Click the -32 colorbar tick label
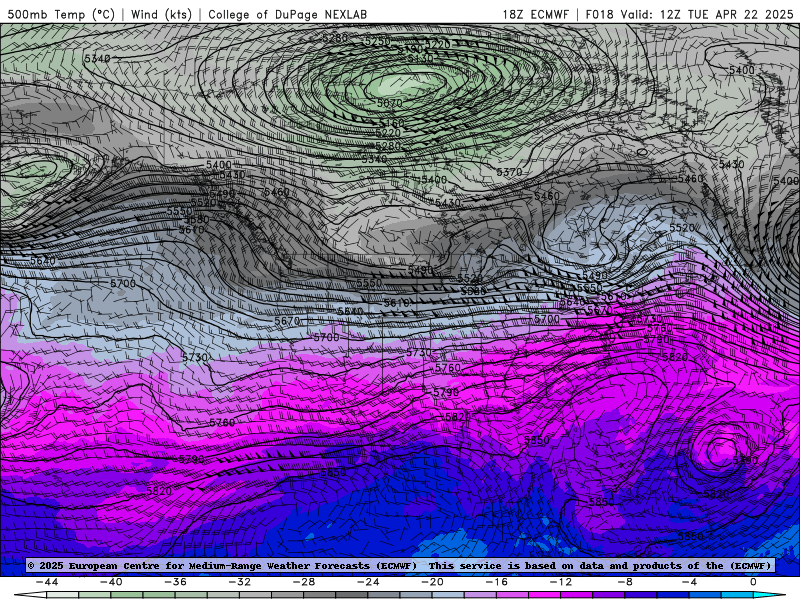 239,582
